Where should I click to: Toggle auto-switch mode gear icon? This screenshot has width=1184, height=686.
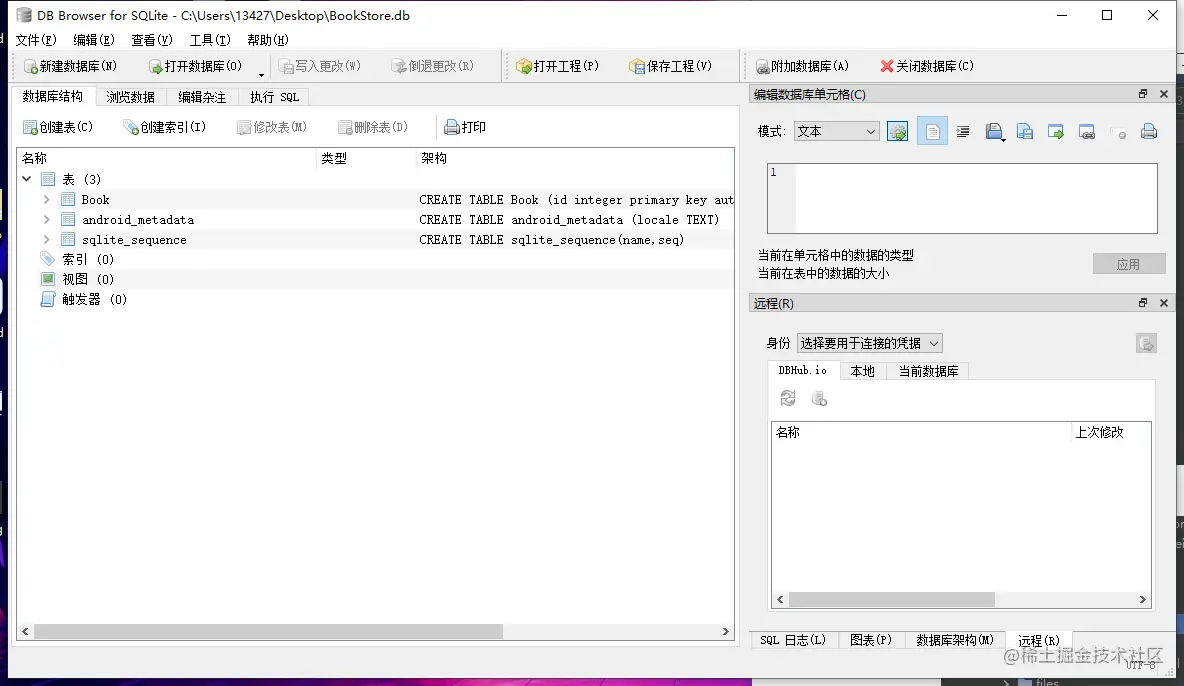click(897, 131)
